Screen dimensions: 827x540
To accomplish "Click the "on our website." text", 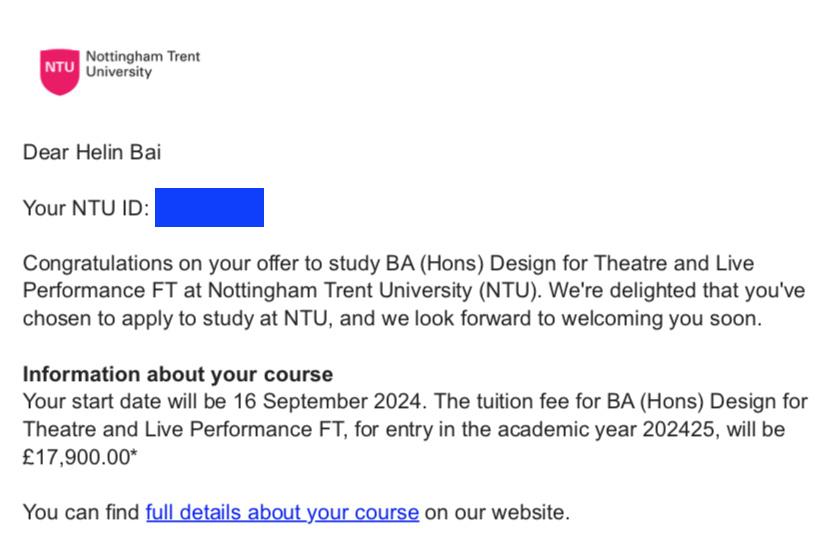I will (497, 513).
